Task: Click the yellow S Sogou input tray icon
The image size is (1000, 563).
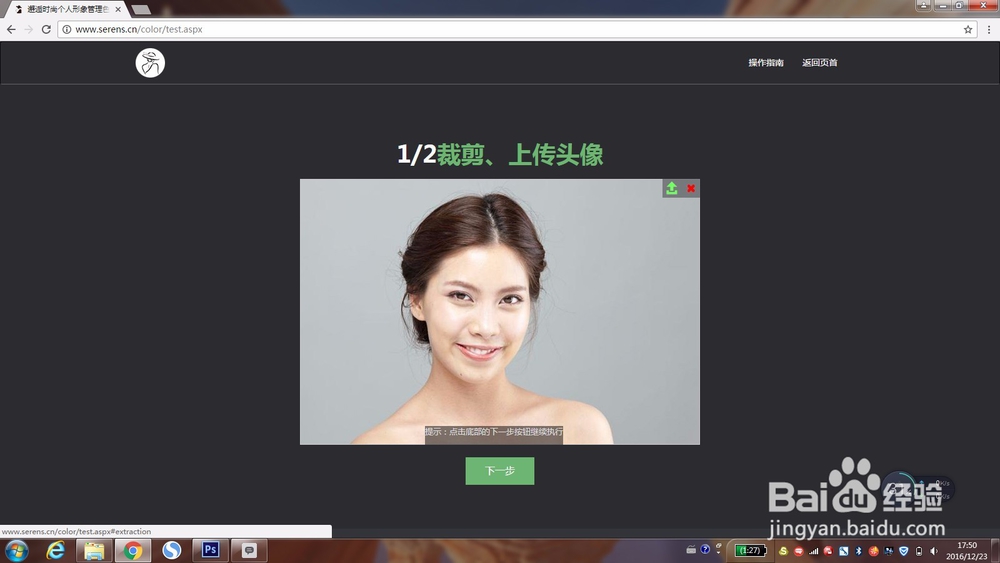Action: (x=783, y=551)
